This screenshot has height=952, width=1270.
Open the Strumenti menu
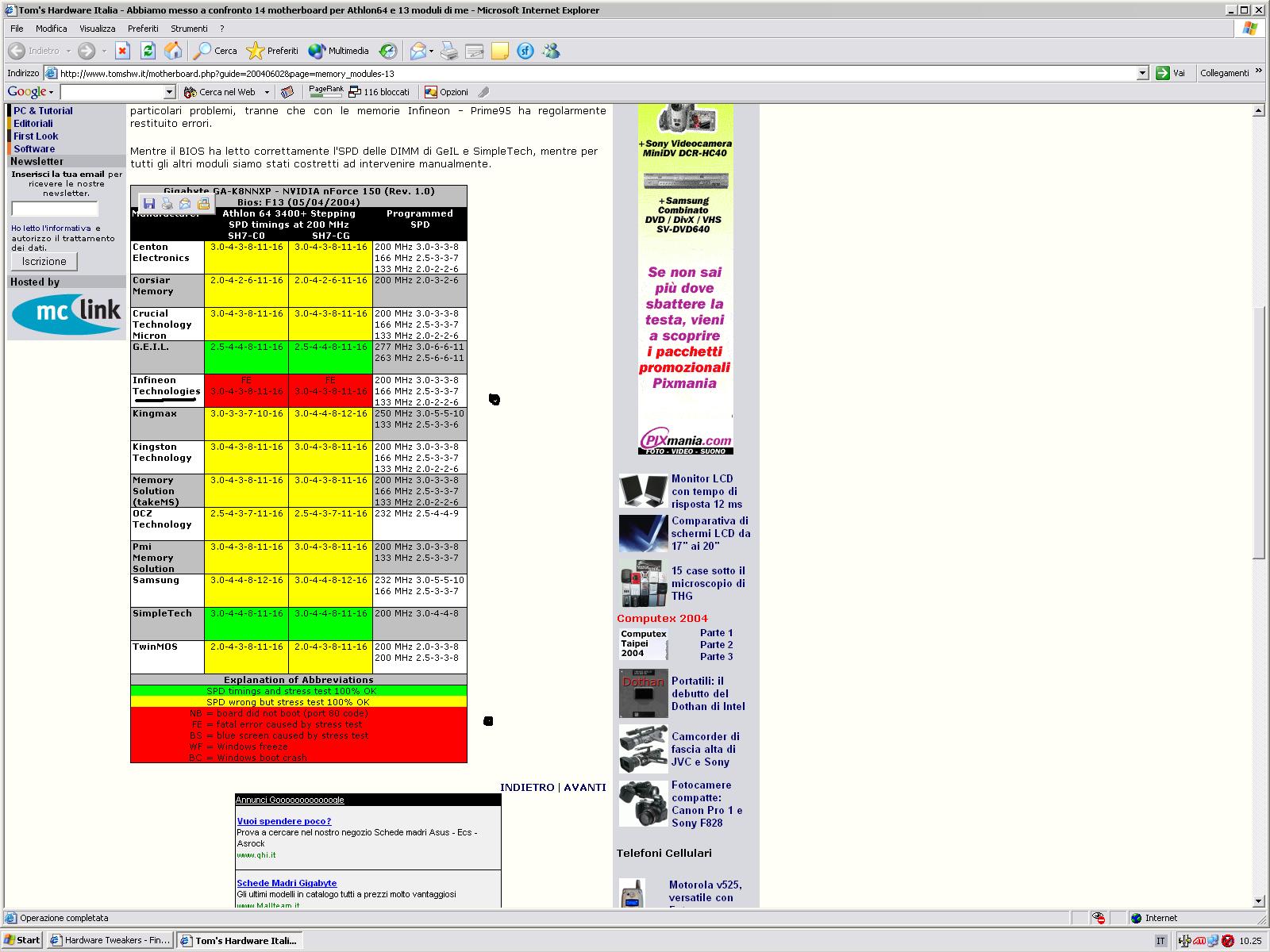(x=189, y=29)
